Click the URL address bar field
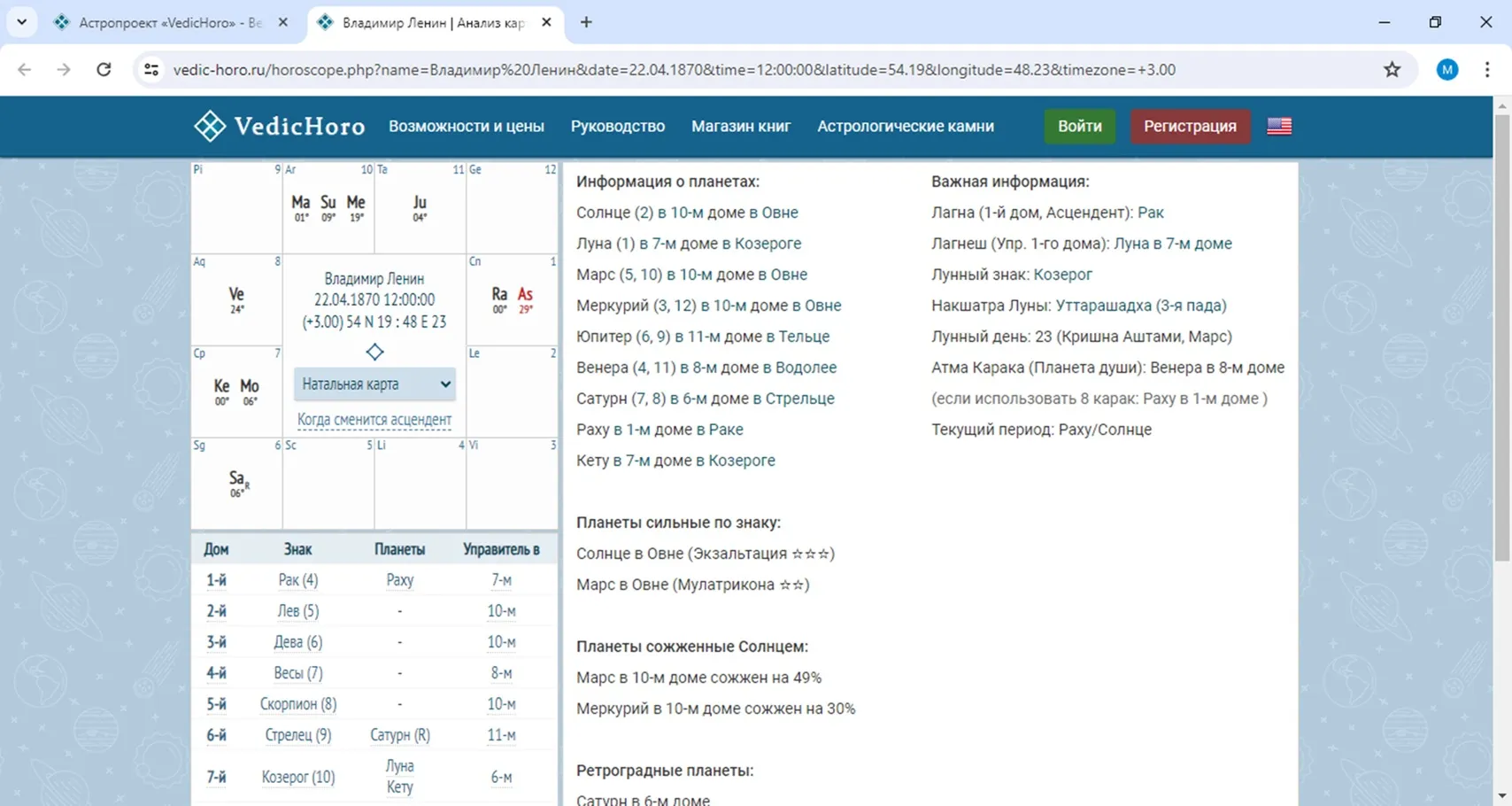The height and width of the screenshot is (806, 1512). pyautogui.click(x=673, y=70)
